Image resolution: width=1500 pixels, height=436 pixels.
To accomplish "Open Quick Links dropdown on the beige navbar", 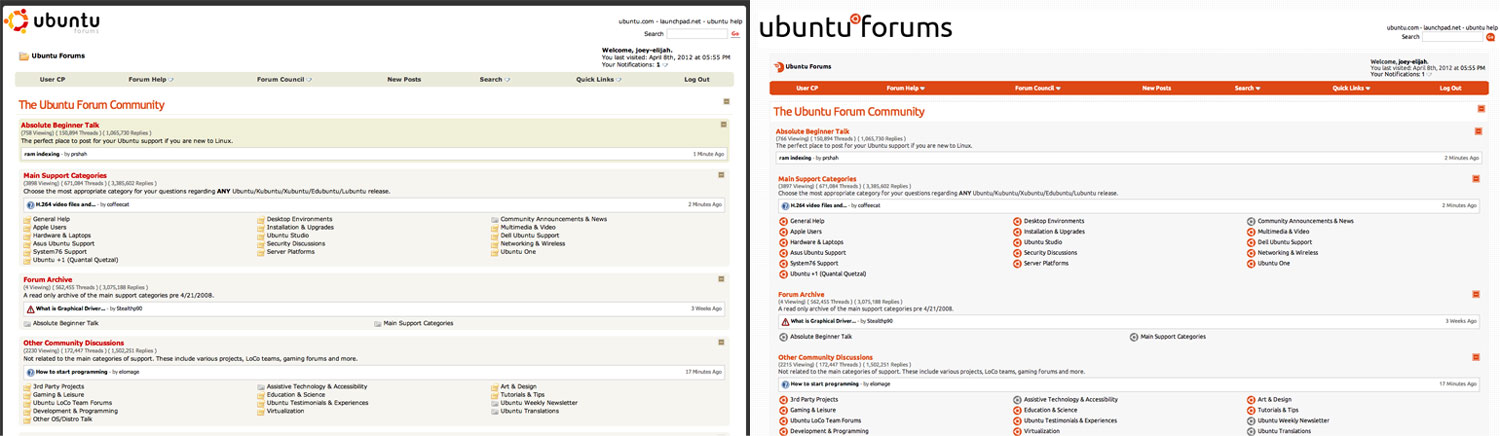I will click(598, 79).
